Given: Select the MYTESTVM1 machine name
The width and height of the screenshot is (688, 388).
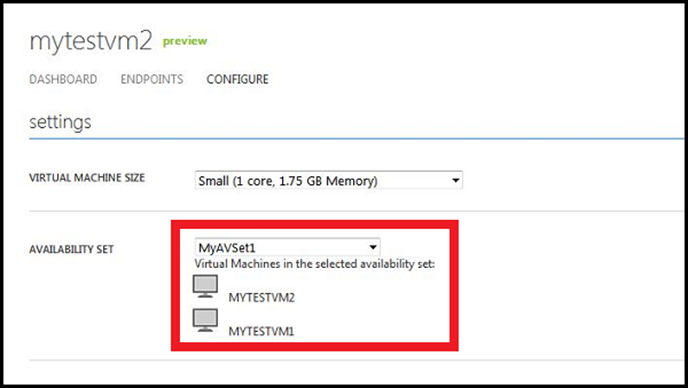Looking at the screenshot, I should 261,331.
